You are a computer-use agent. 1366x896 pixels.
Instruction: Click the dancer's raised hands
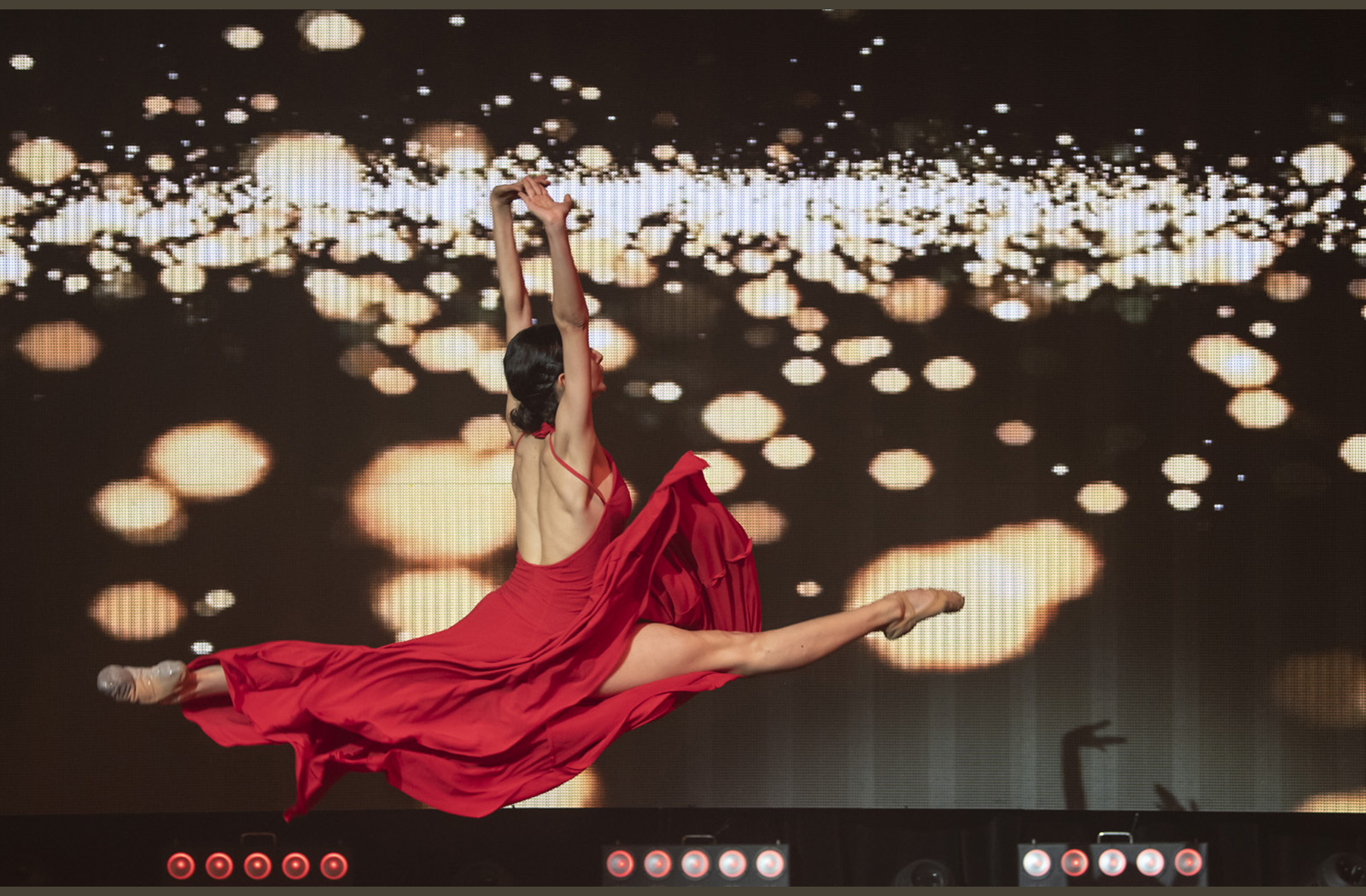point(529,196)
